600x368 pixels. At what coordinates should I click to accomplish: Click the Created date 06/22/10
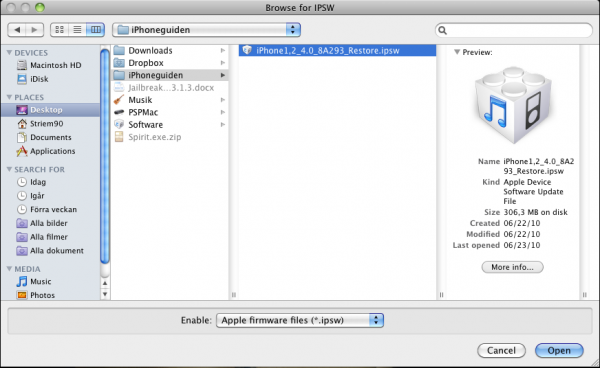[x=522, y=223]
